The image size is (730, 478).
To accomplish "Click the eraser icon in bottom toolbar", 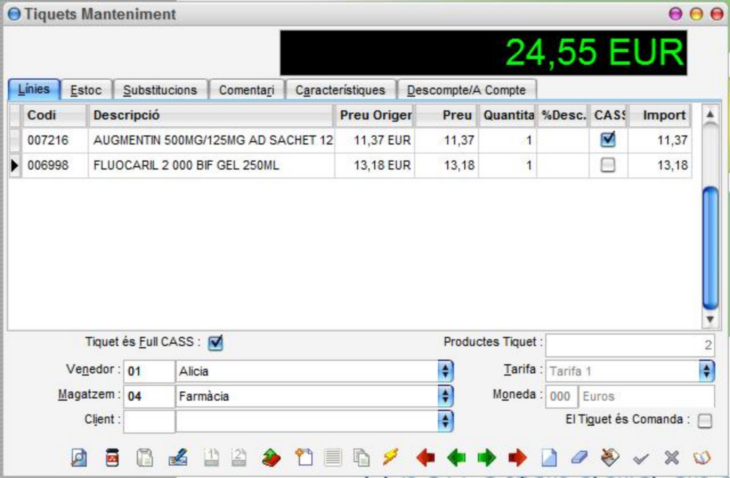I will 579,458.
